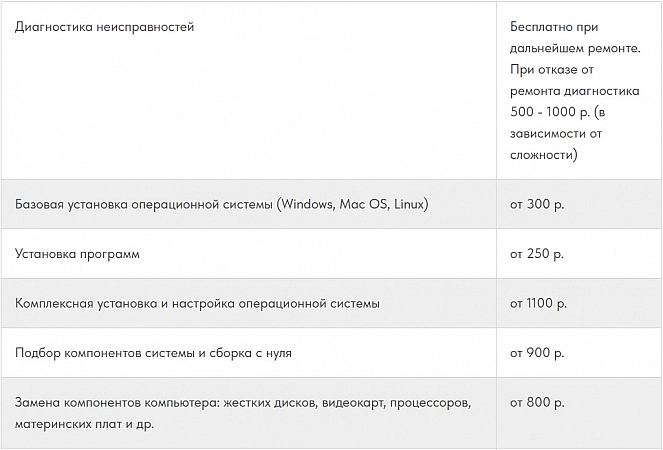Click 'Замена компонентов компьютера' service text

tap(117, 403)
